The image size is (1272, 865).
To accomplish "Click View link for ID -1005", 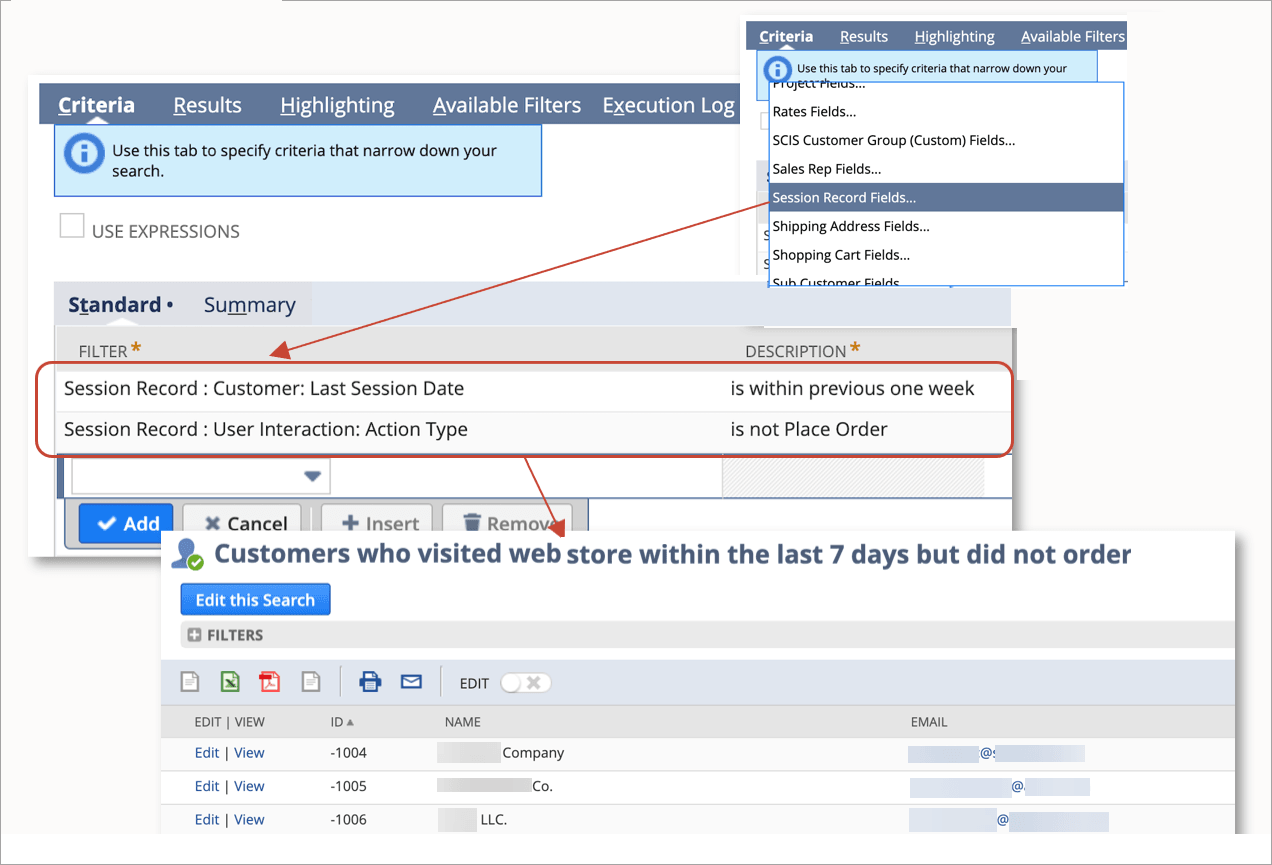I will coord(249,786).
